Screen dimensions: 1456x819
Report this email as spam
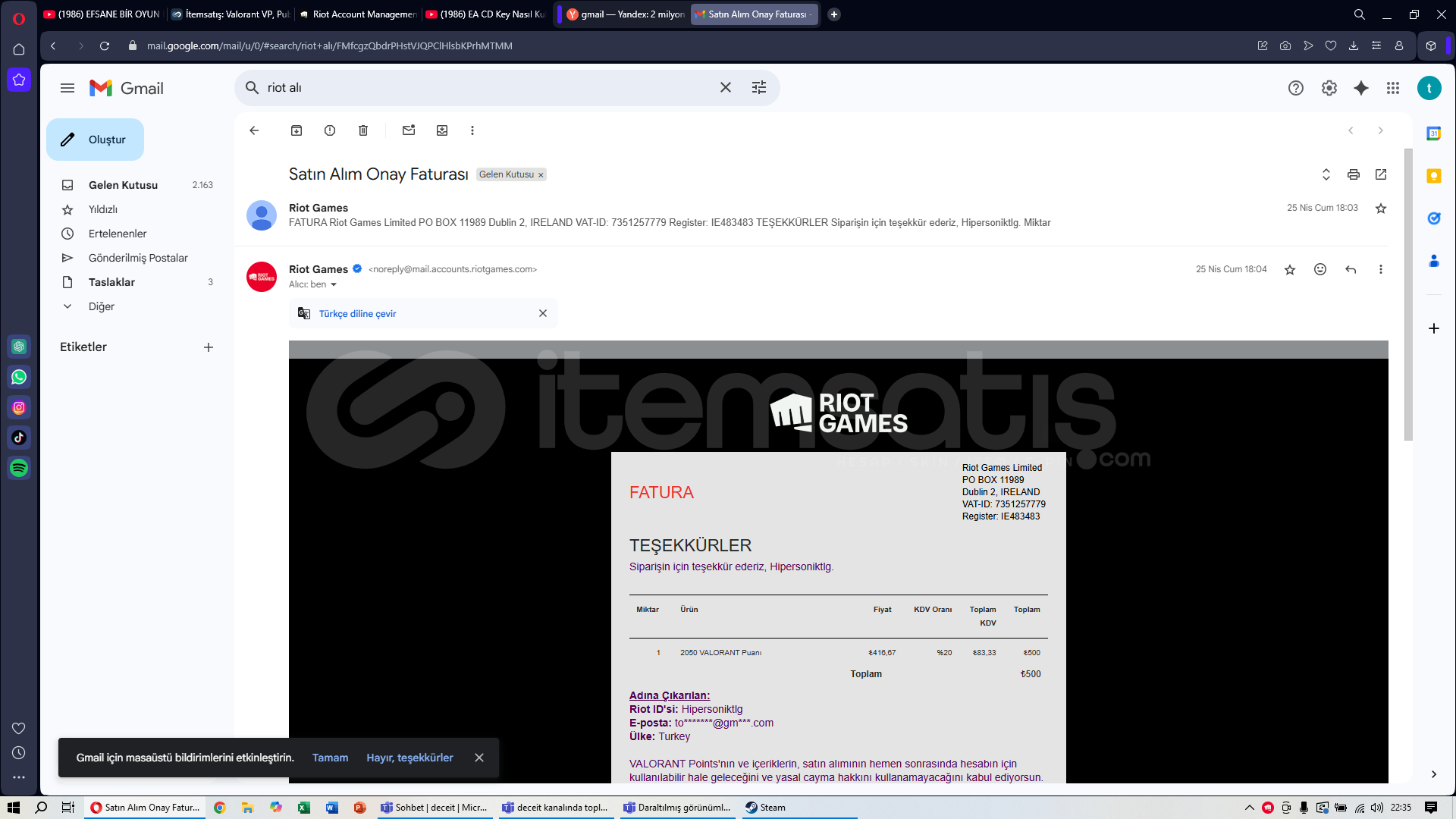330,130
